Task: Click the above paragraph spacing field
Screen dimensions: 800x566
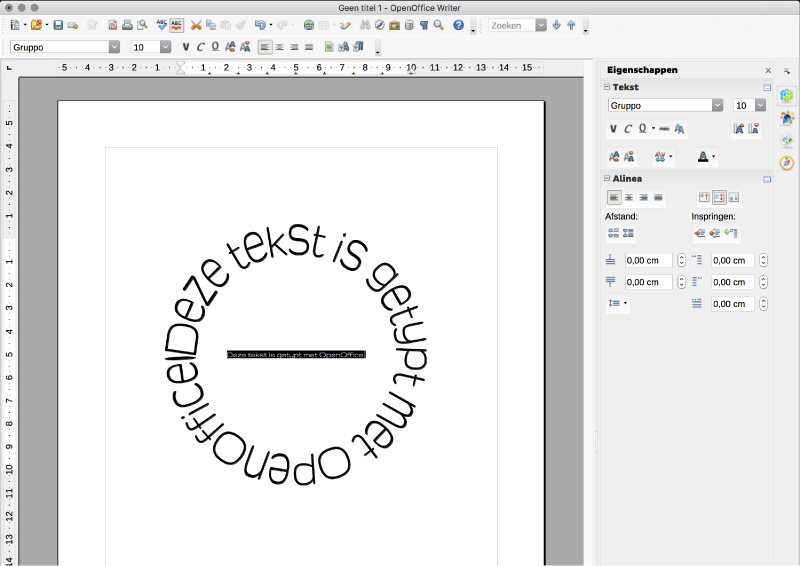Action: click(x=648, y=260)
